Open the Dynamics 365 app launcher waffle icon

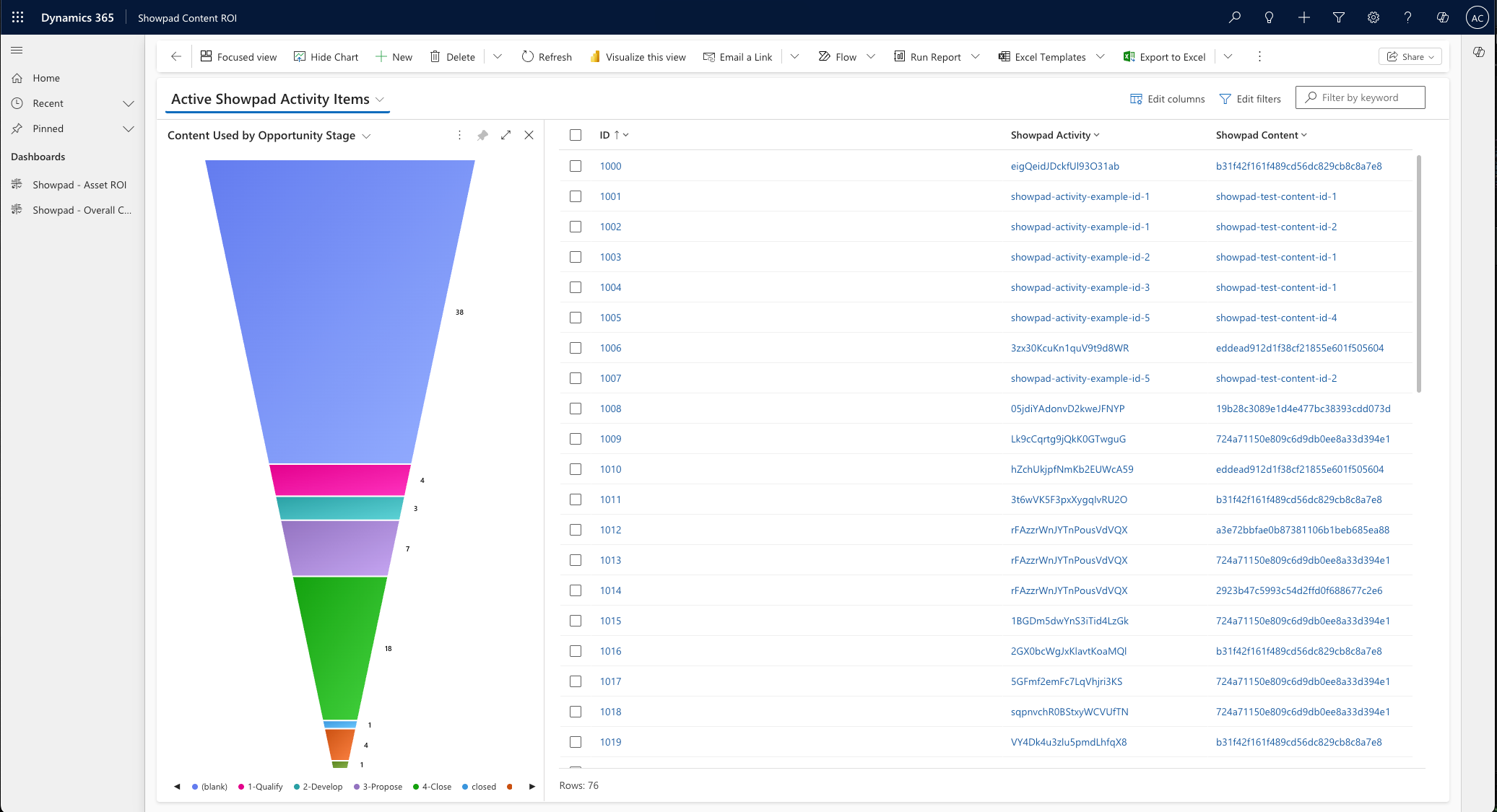point(17,17)
